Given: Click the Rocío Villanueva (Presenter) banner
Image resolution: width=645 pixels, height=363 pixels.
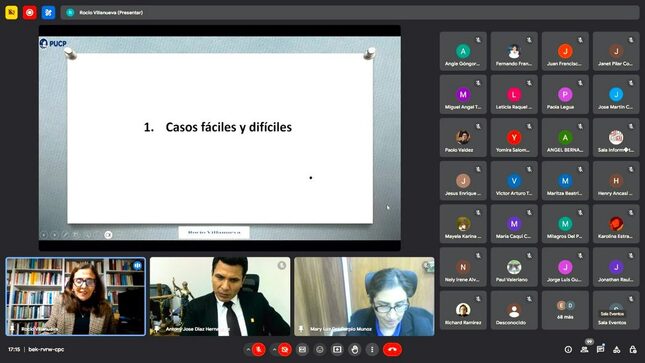Looking at the screenshot, I should click(x=350, y=12).
